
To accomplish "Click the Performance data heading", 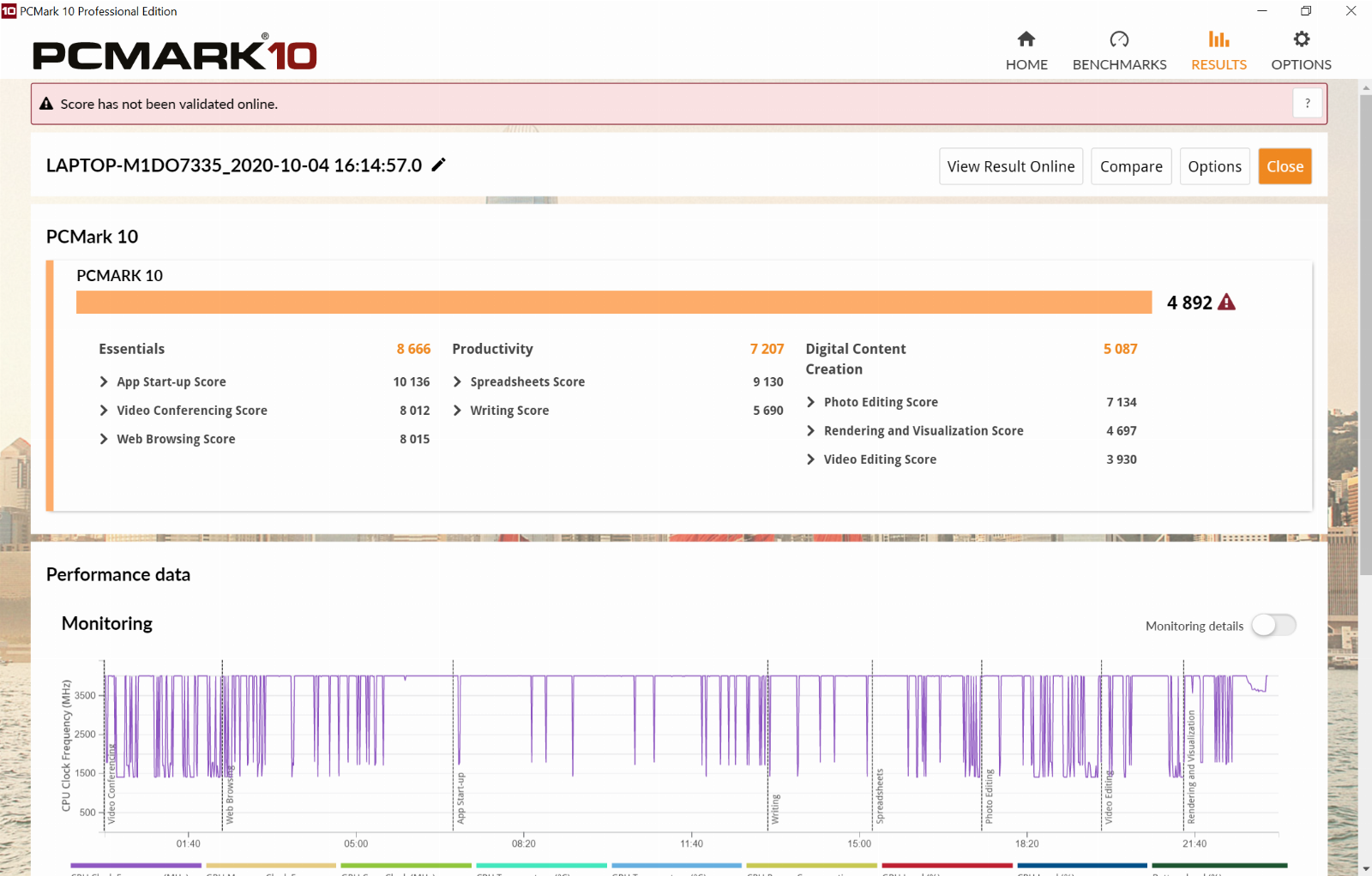I will point(118,574).
